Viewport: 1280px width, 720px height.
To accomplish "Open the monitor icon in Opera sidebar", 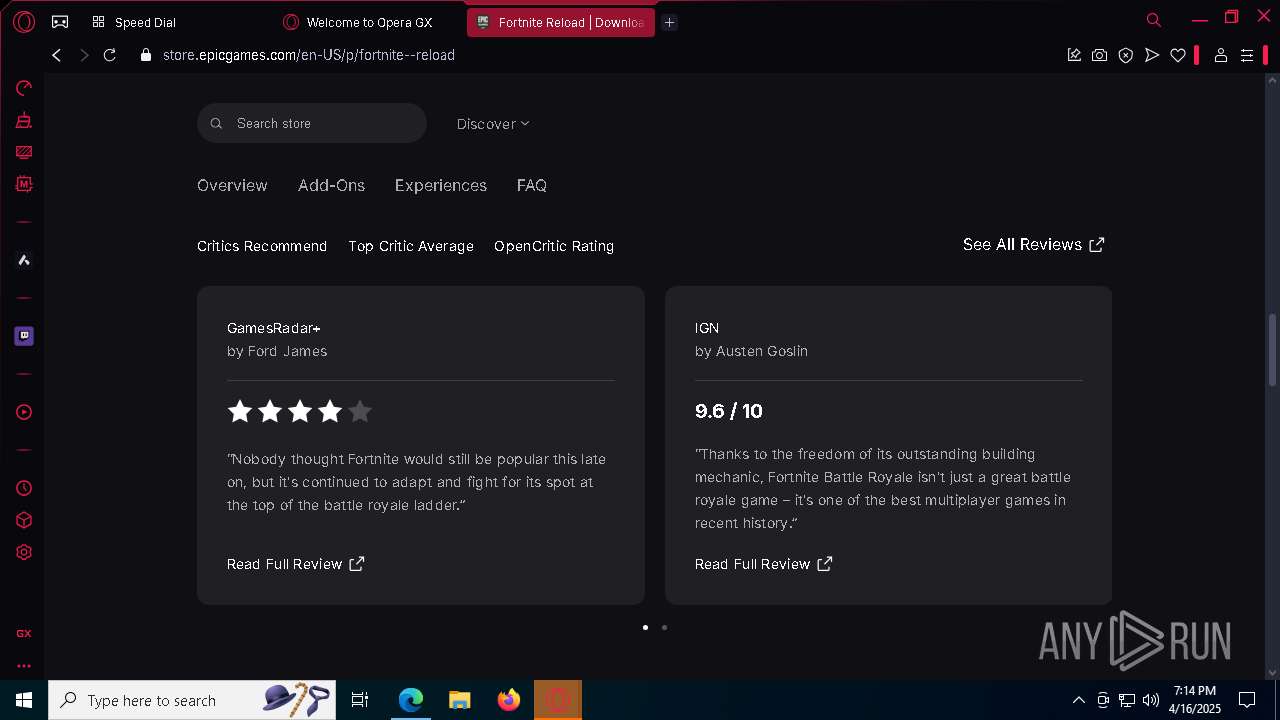I will 24,152.
